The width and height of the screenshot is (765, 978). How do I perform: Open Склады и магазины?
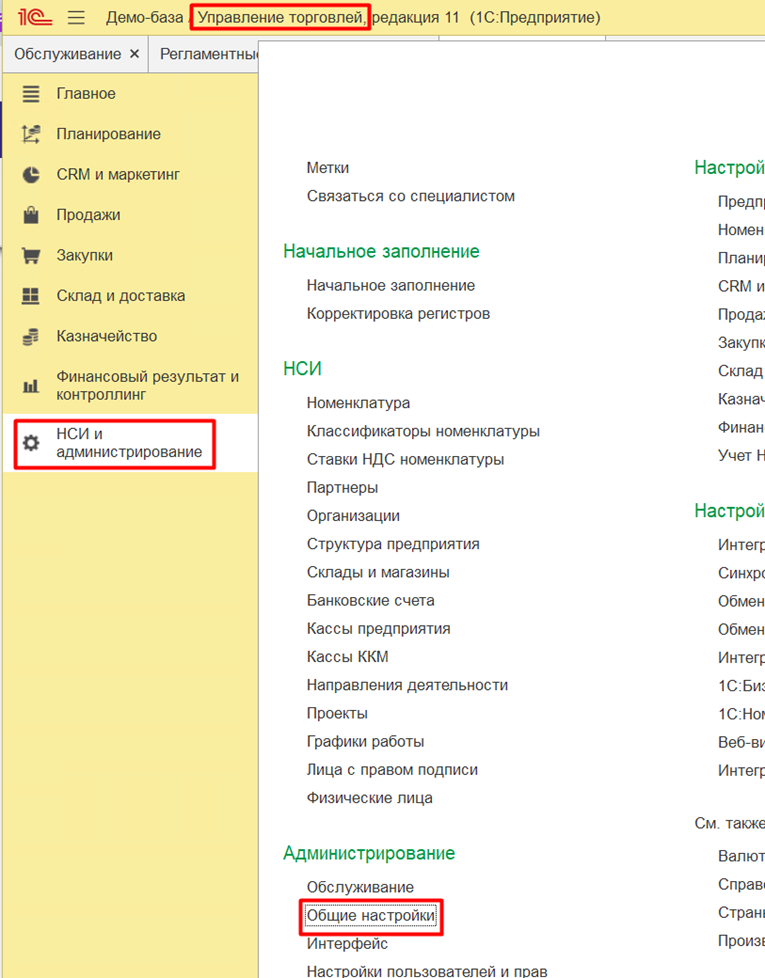tap(378, 572)
